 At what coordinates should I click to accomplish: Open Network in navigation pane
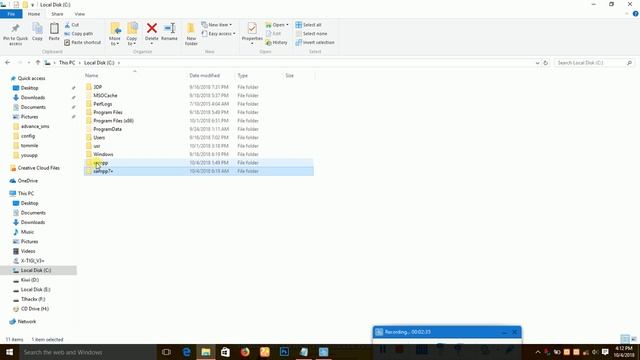(27, 322)
